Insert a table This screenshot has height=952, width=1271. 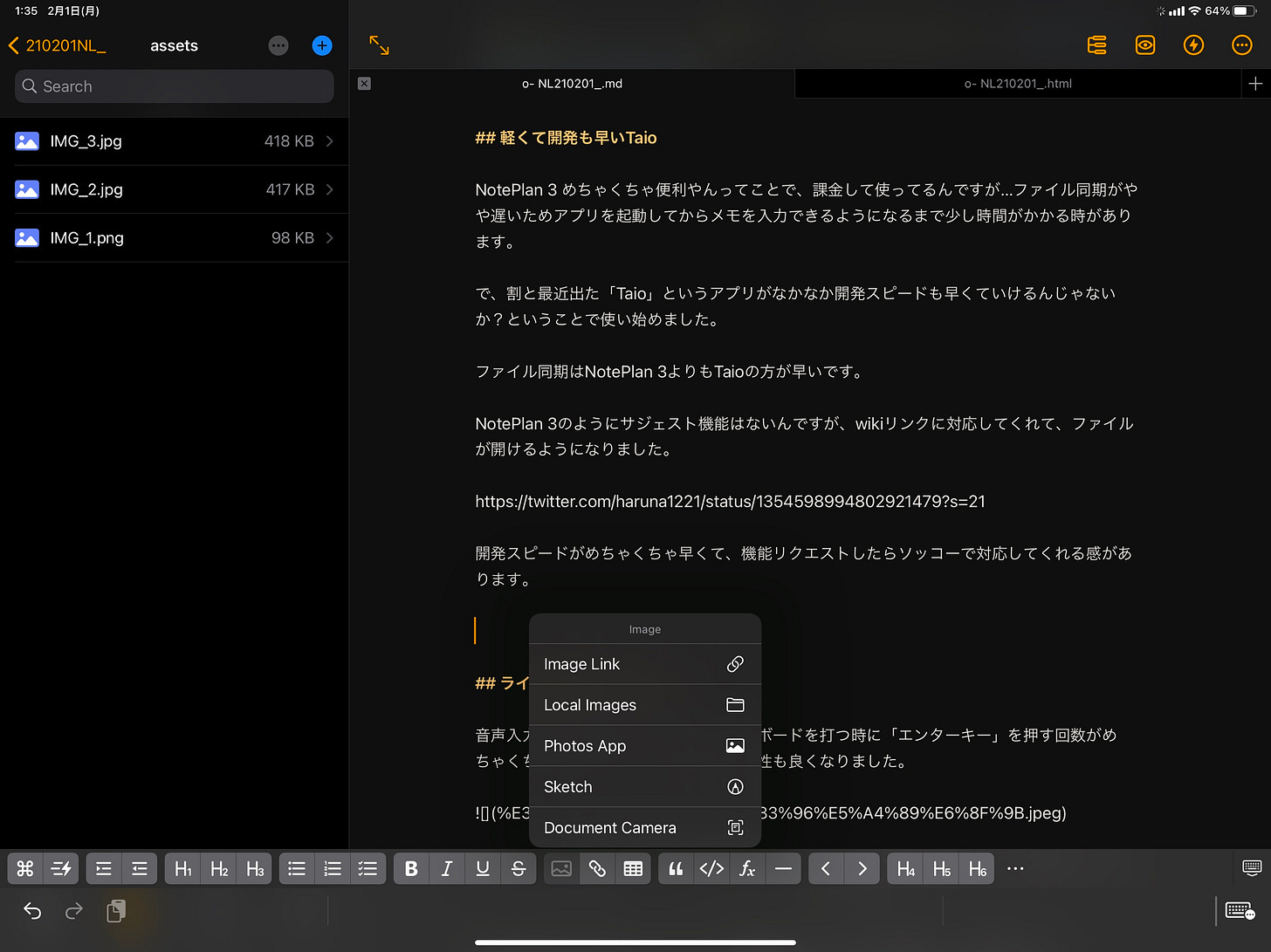633,868
